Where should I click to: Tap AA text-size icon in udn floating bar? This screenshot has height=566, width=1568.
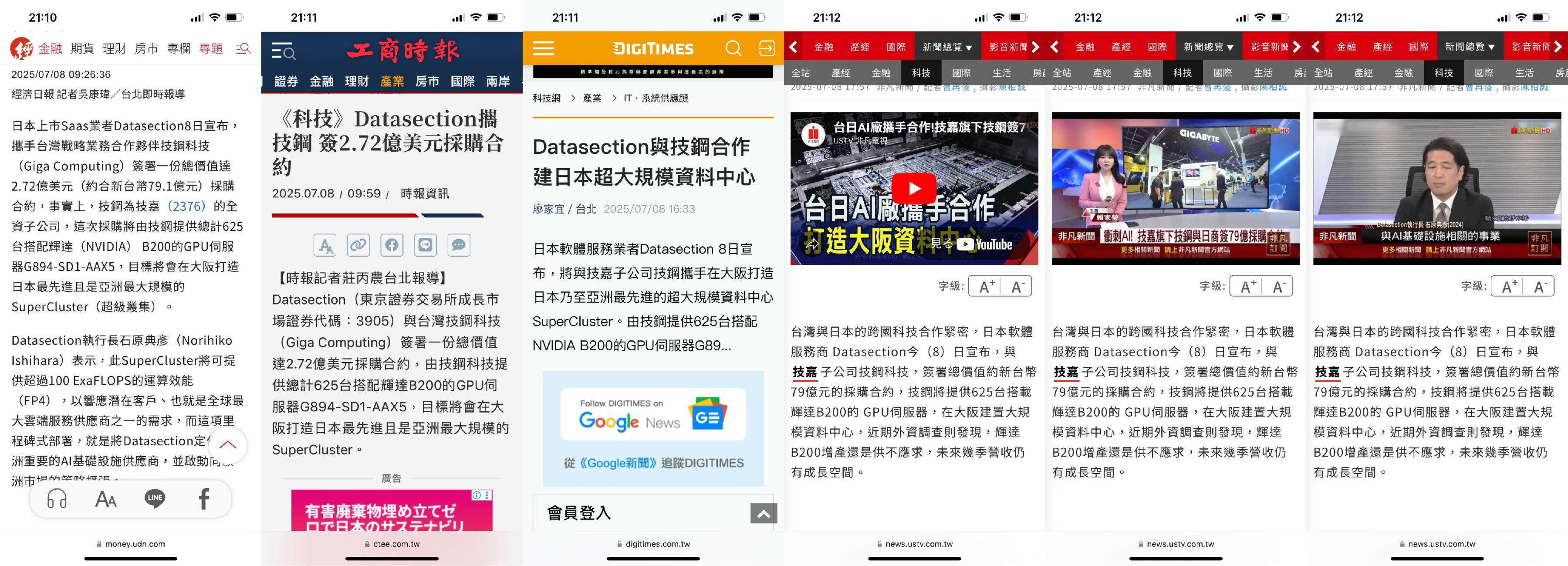pyautogui.click(x=105, y=499)
